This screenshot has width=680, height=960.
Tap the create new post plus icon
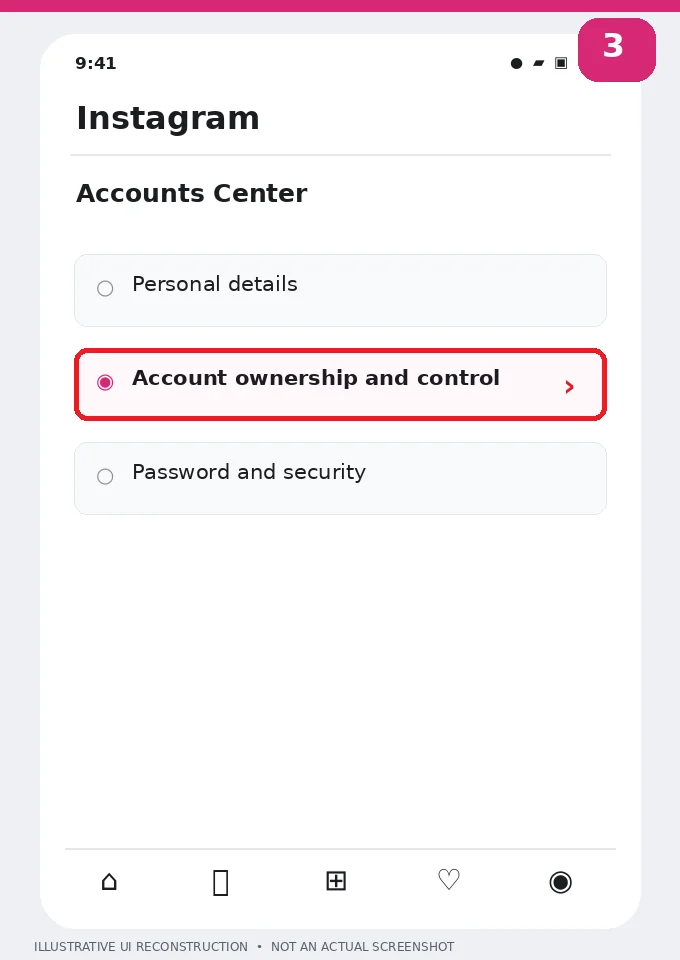tap(336, 881)
